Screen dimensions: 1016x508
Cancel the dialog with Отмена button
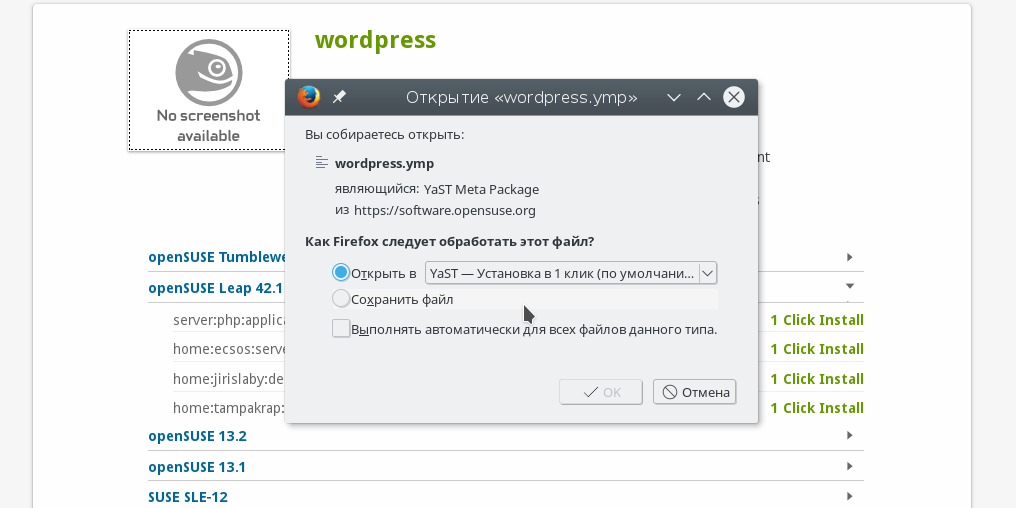pos(695,392)
